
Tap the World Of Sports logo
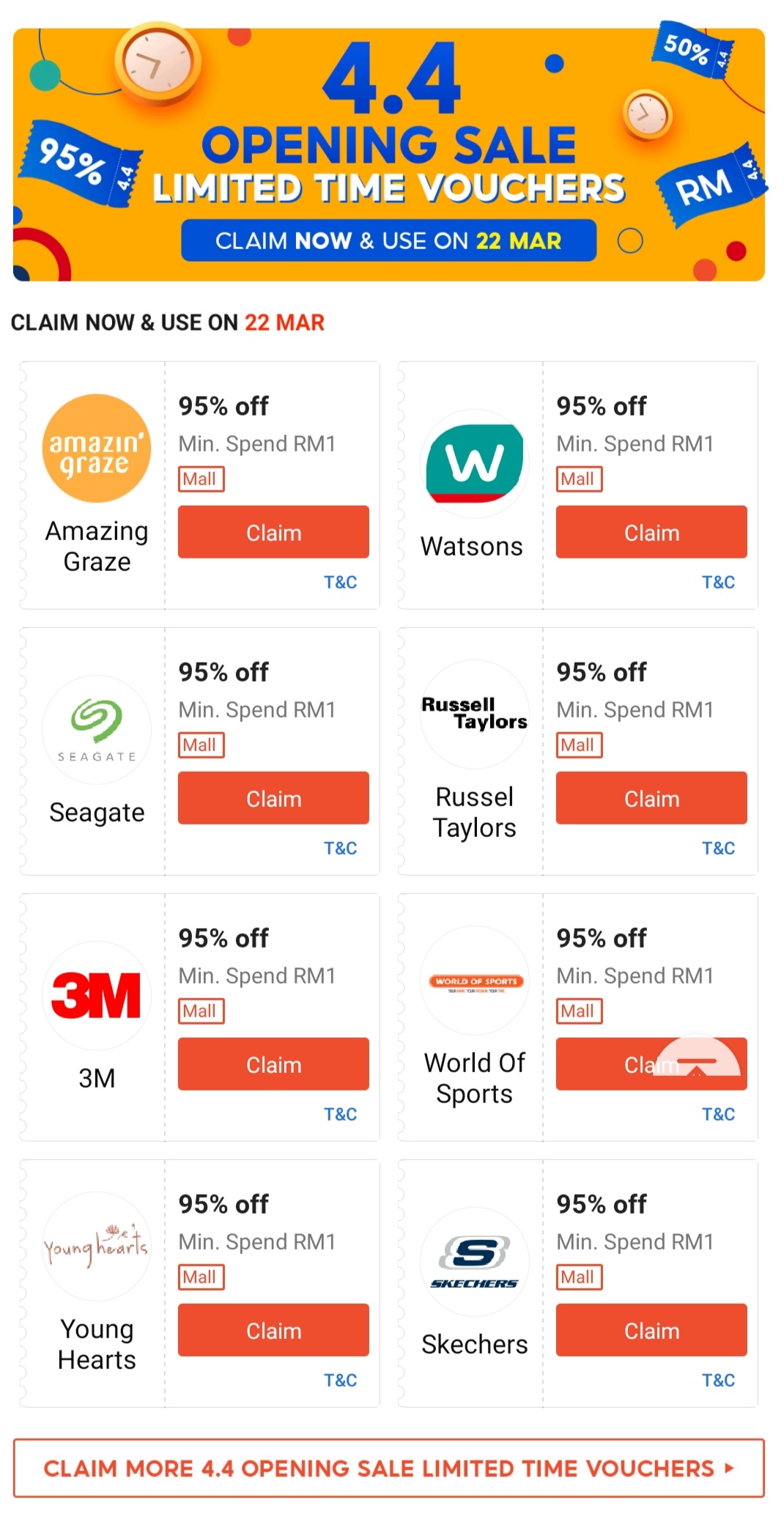[x=475, y=981]
